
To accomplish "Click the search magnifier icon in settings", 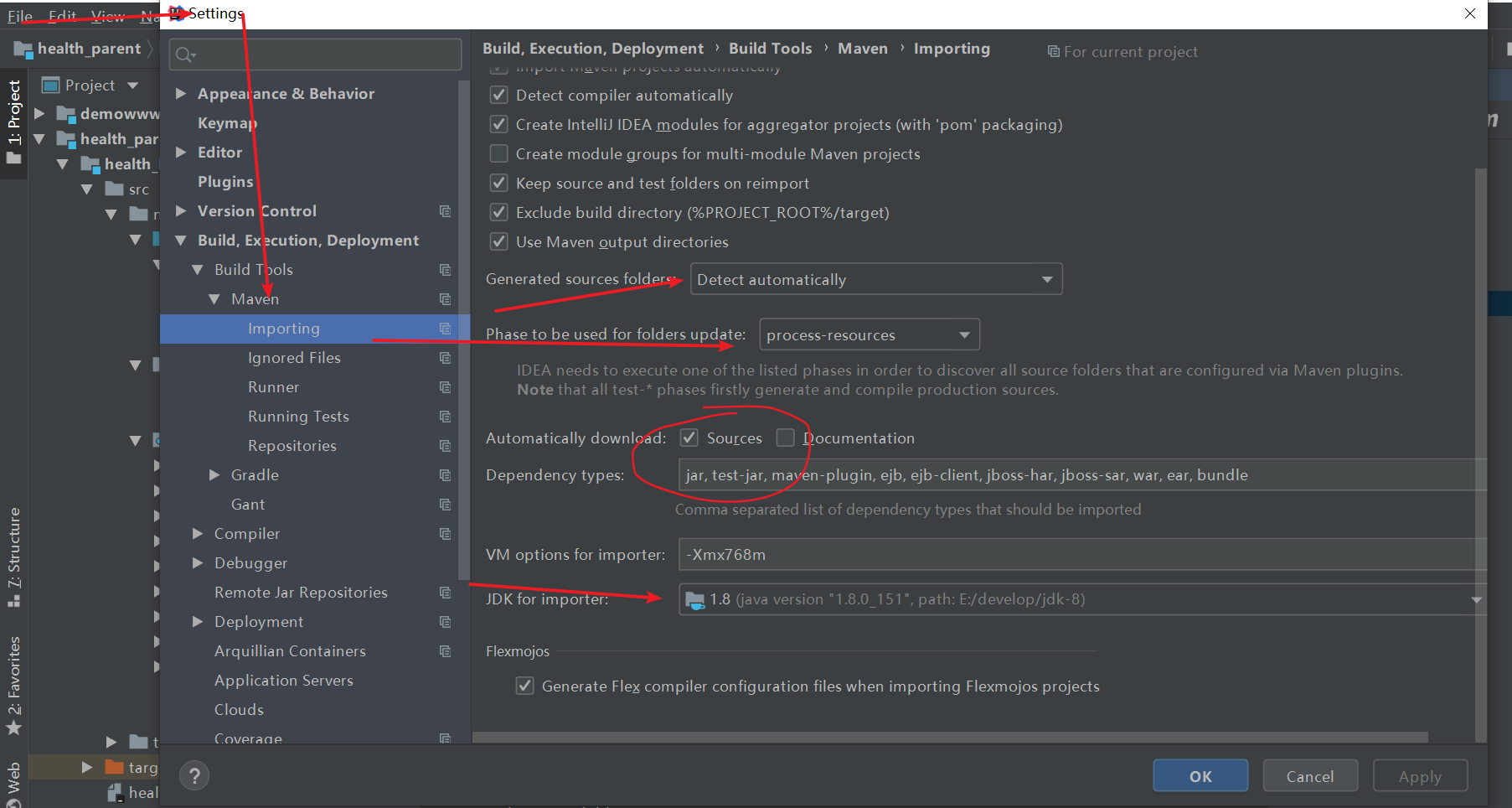I will [185, 55].
